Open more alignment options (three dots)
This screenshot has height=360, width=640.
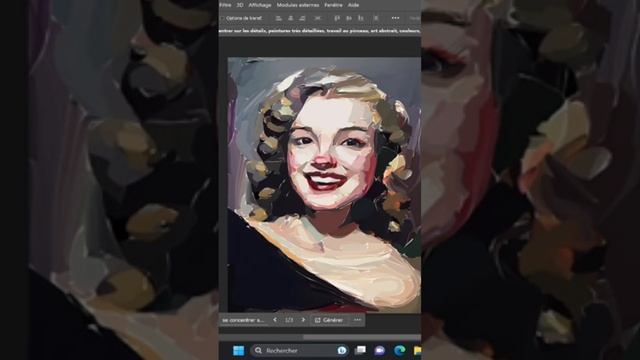click(x=395, y=18)
